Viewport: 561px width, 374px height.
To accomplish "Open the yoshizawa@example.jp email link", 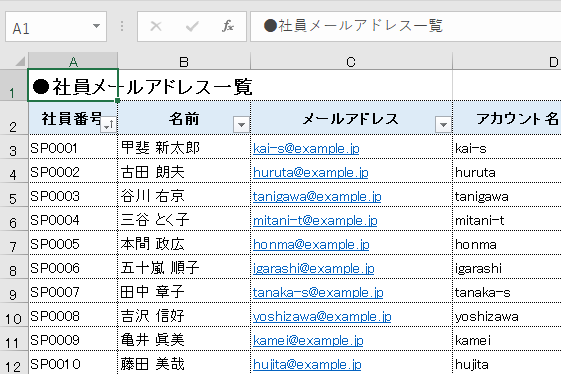I will pos(322,316).
